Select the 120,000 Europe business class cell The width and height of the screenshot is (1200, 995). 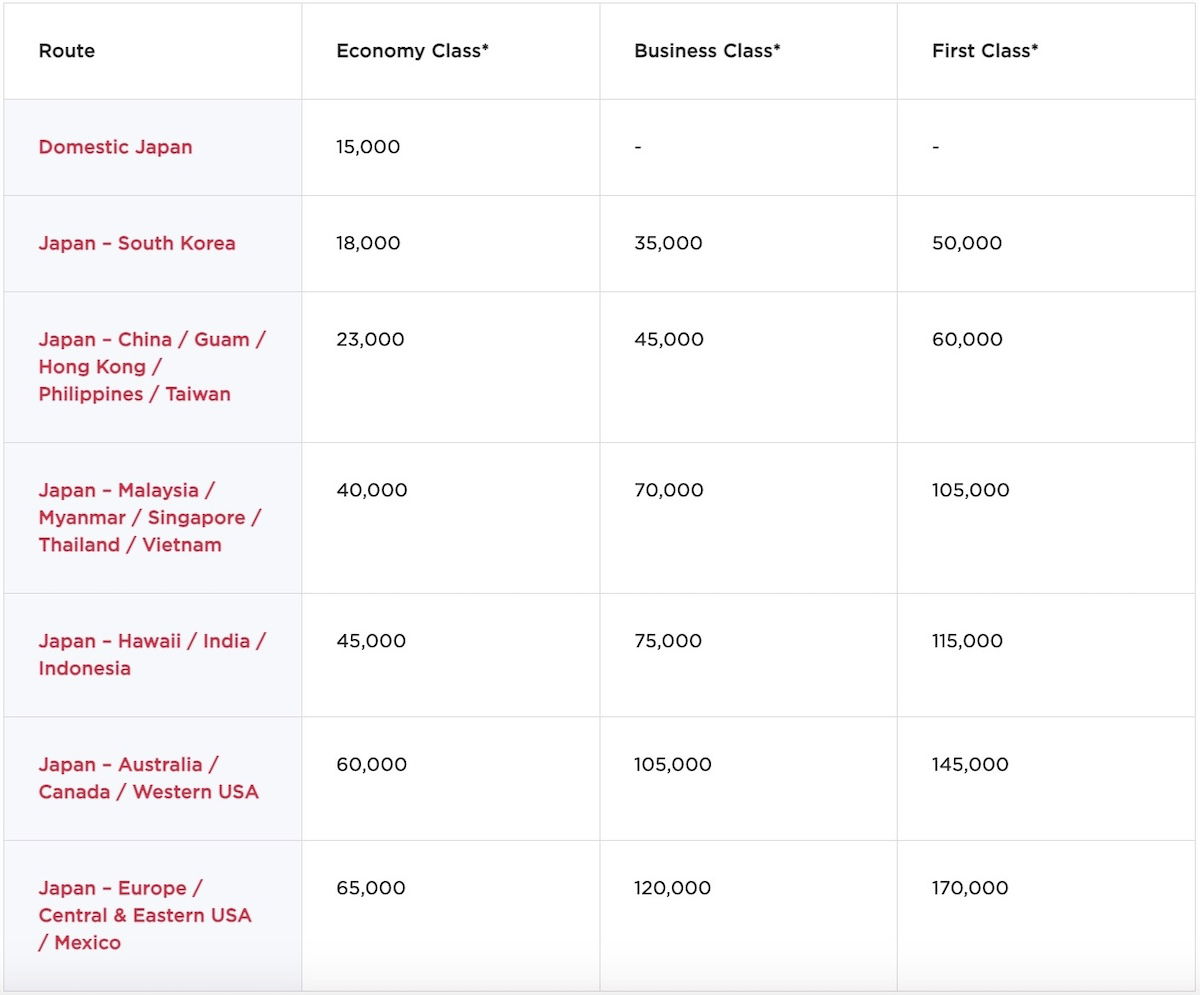[672, 888]
